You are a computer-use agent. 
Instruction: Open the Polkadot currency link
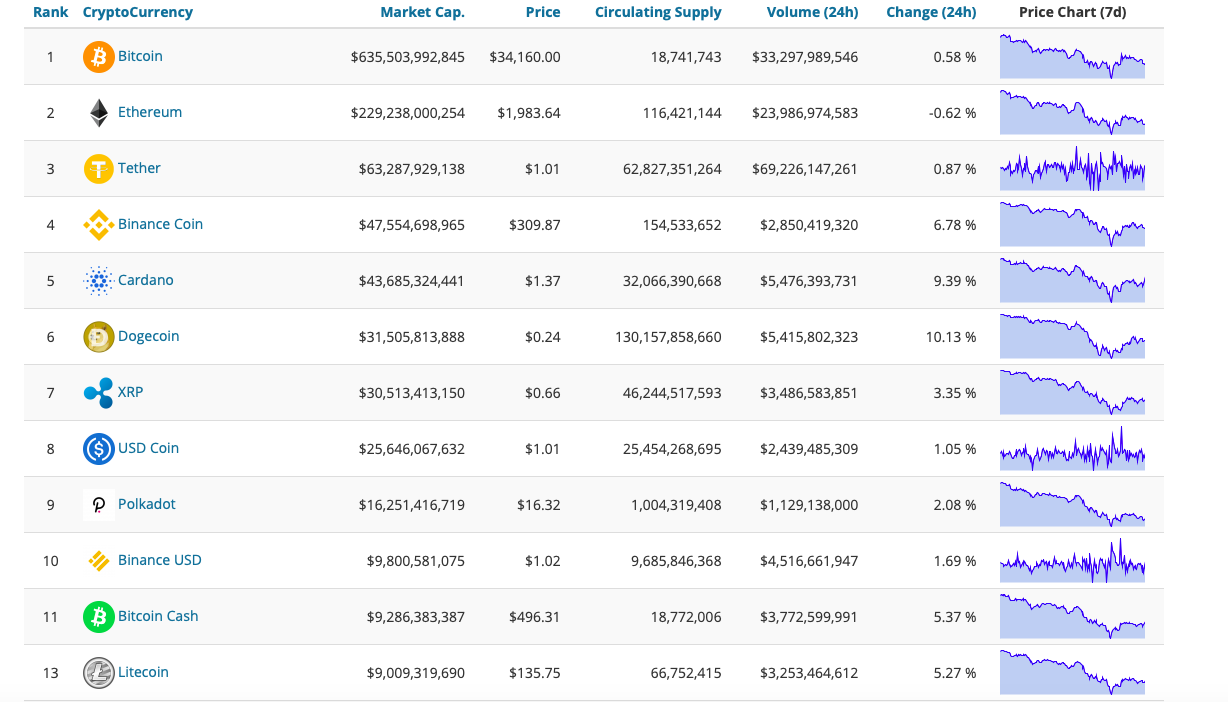point(147,504)
